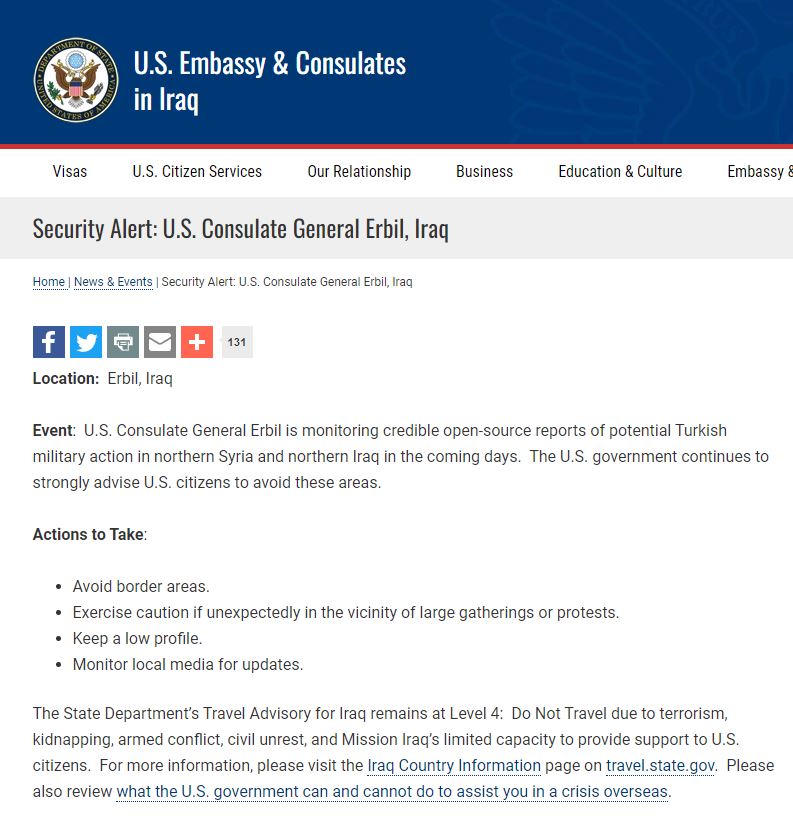Viewport: 793px width, 820px height.
Task: Click the Department of State seal logo
Action: (x=75, y=80)
